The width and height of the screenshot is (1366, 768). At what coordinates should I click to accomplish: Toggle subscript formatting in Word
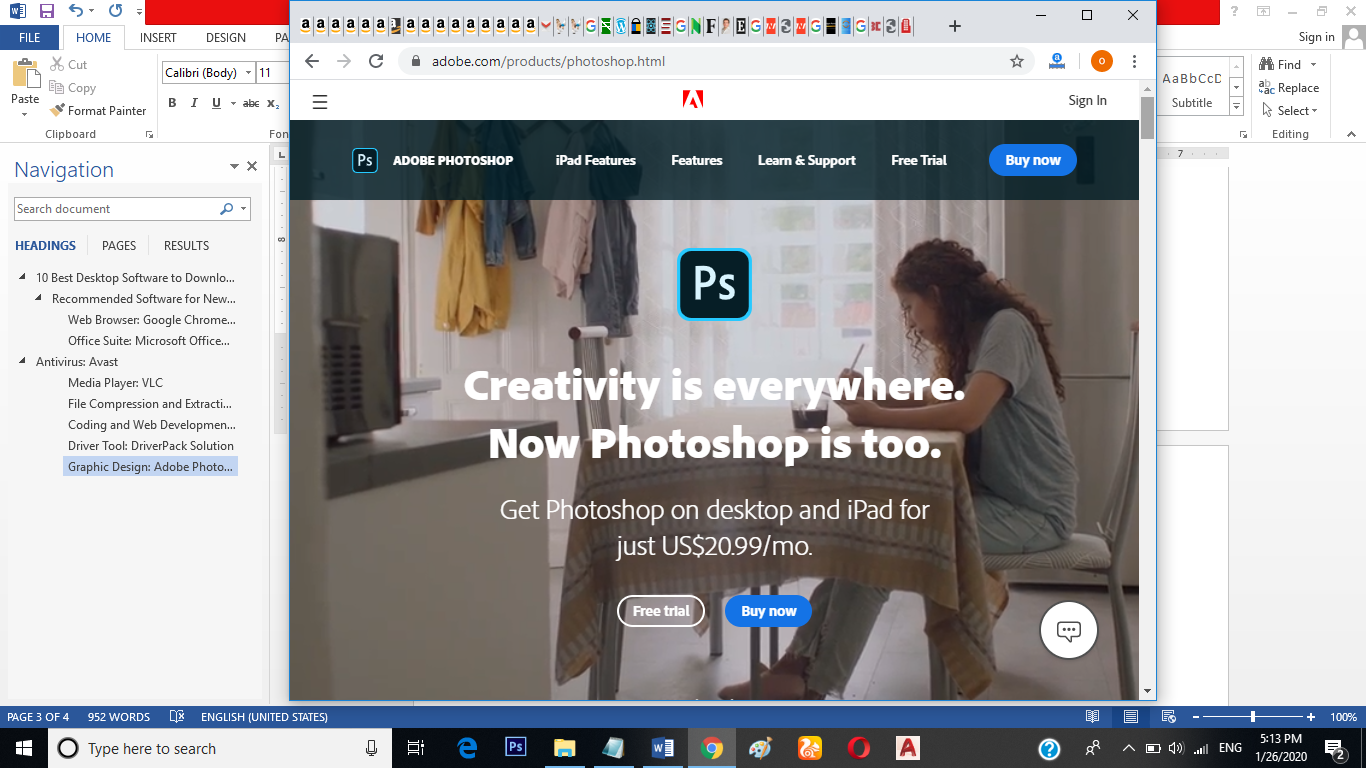point(273,103)
